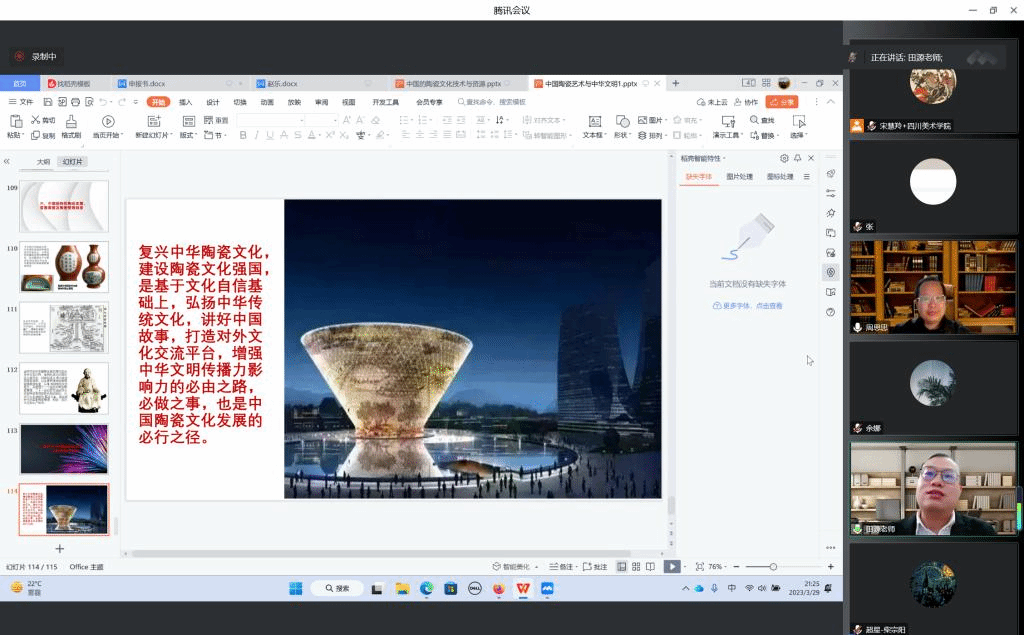Click the Paste (粘贴) clipboard icon
Image resolution: width=1024 pixels, height=635 pixels.
click(16, 121)
